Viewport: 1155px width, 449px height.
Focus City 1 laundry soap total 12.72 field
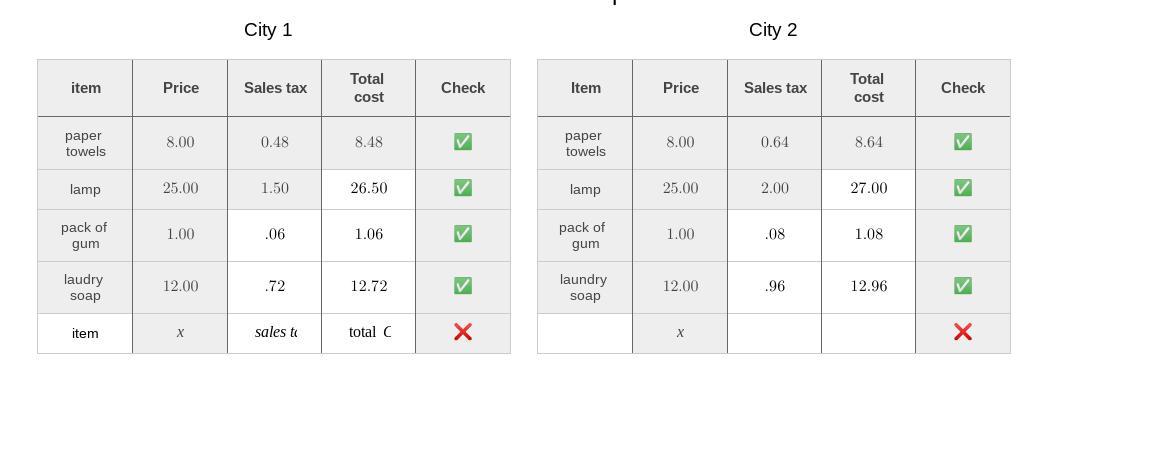[x=369, y=287]
